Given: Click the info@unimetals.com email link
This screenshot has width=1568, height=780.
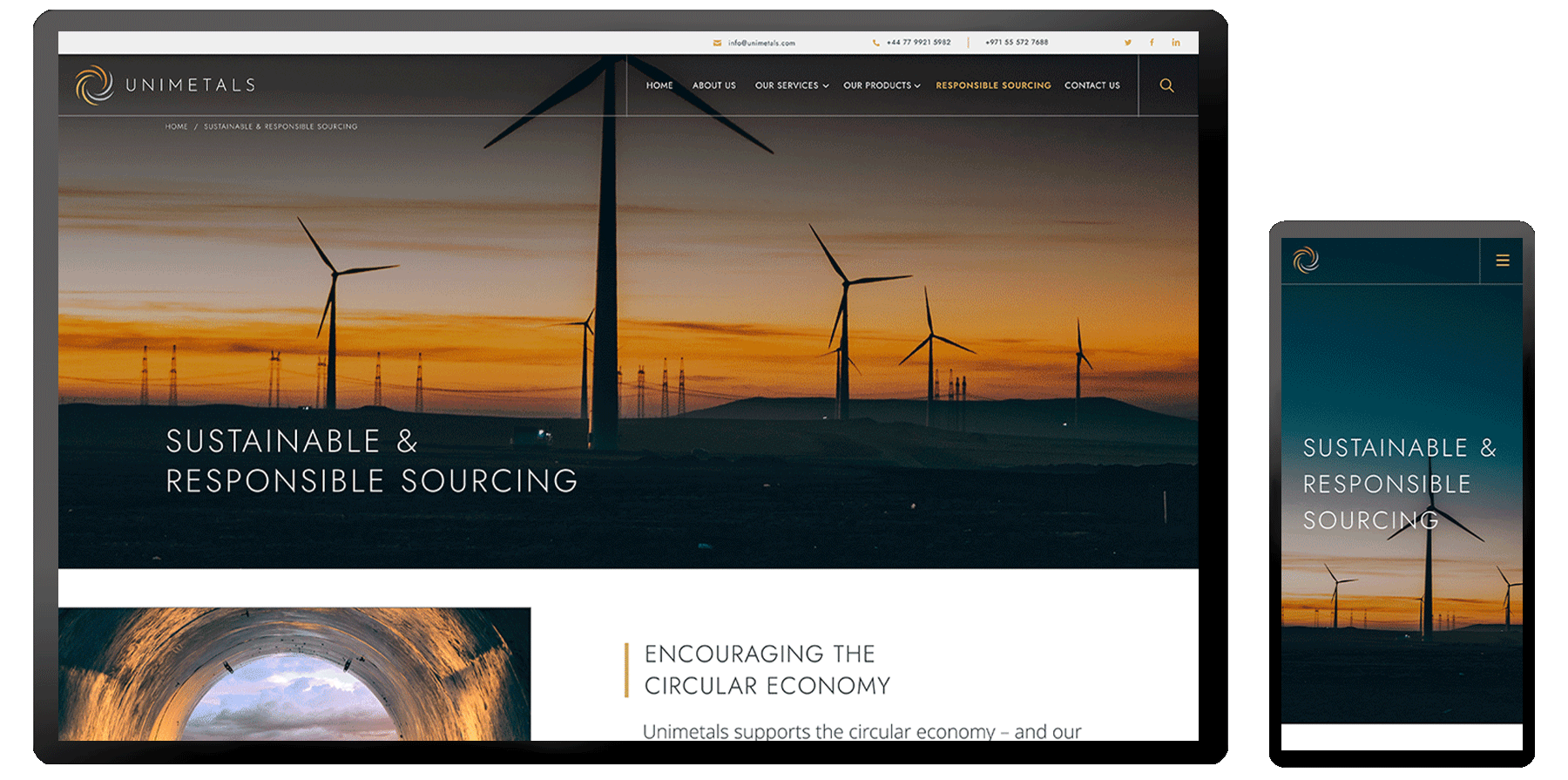Looking at the screenshot, I should (761, 43).
